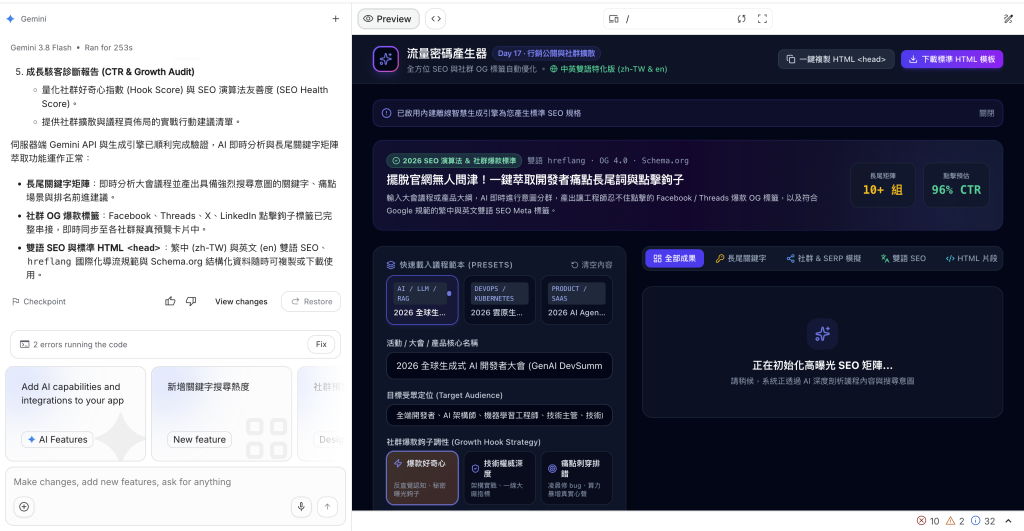Click 中英雙語特化版 (zh-TW & en) label

pos(609,69)
